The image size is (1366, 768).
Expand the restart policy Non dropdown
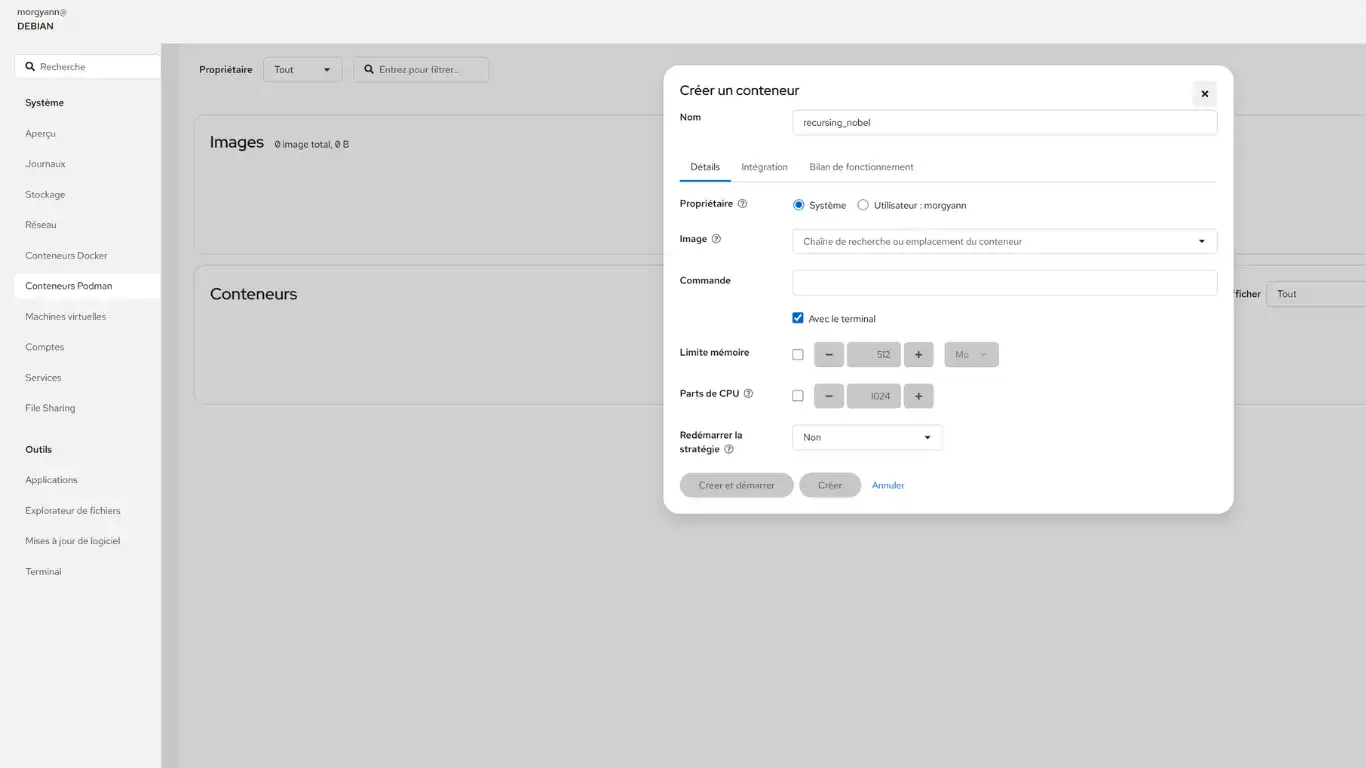(867, 437)
